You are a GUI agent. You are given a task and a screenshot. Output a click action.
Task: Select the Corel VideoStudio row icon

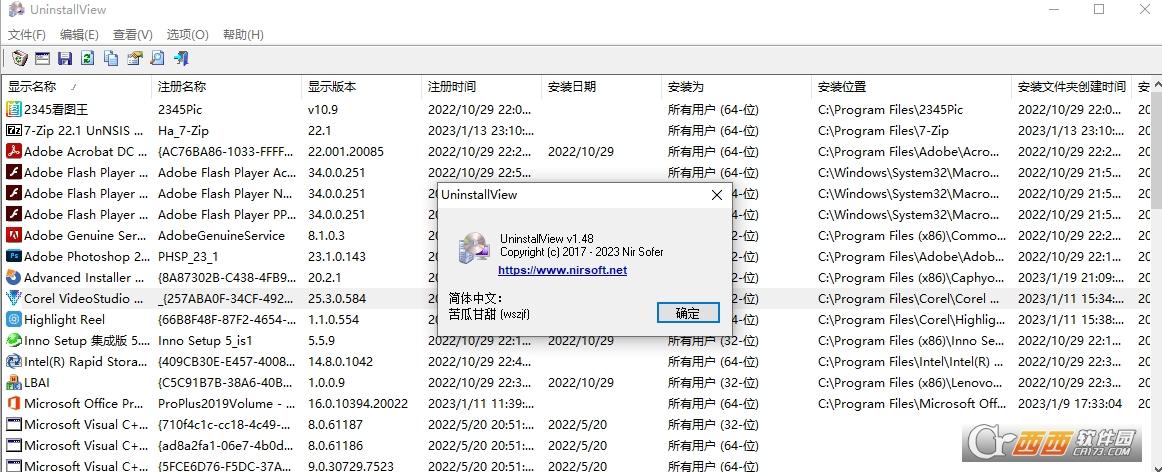[x=13, y=299]
